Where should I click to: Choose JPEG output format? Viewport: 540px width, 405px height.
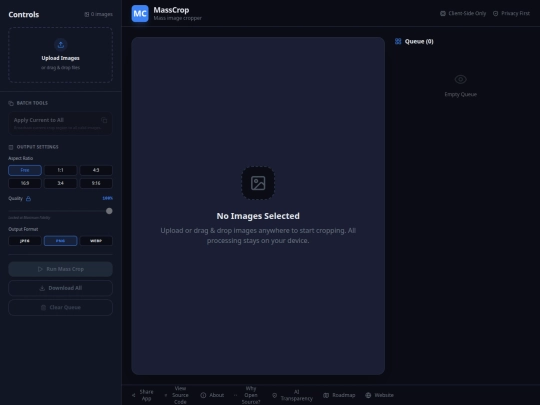pyautogui.click(x=25, y=241)
